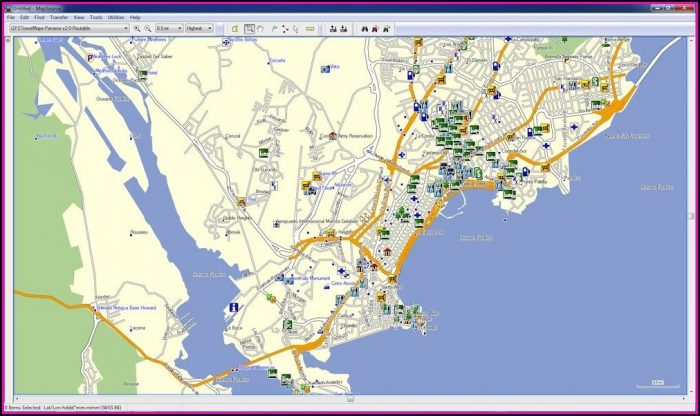Click the Miraflores Locks parking marker

[90, 57]
